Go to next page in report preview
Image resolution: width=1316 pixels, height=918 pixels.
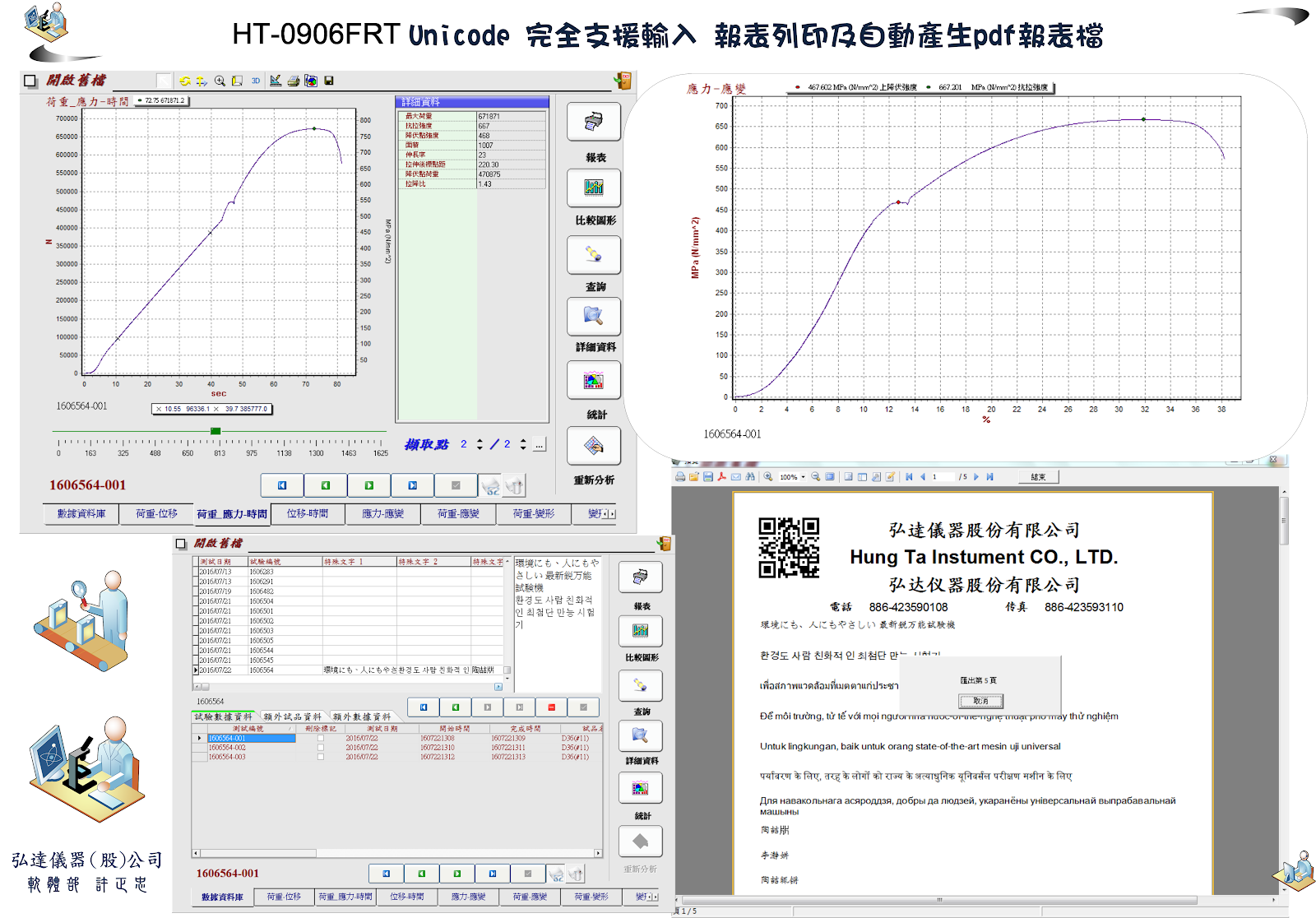point(976,477)
